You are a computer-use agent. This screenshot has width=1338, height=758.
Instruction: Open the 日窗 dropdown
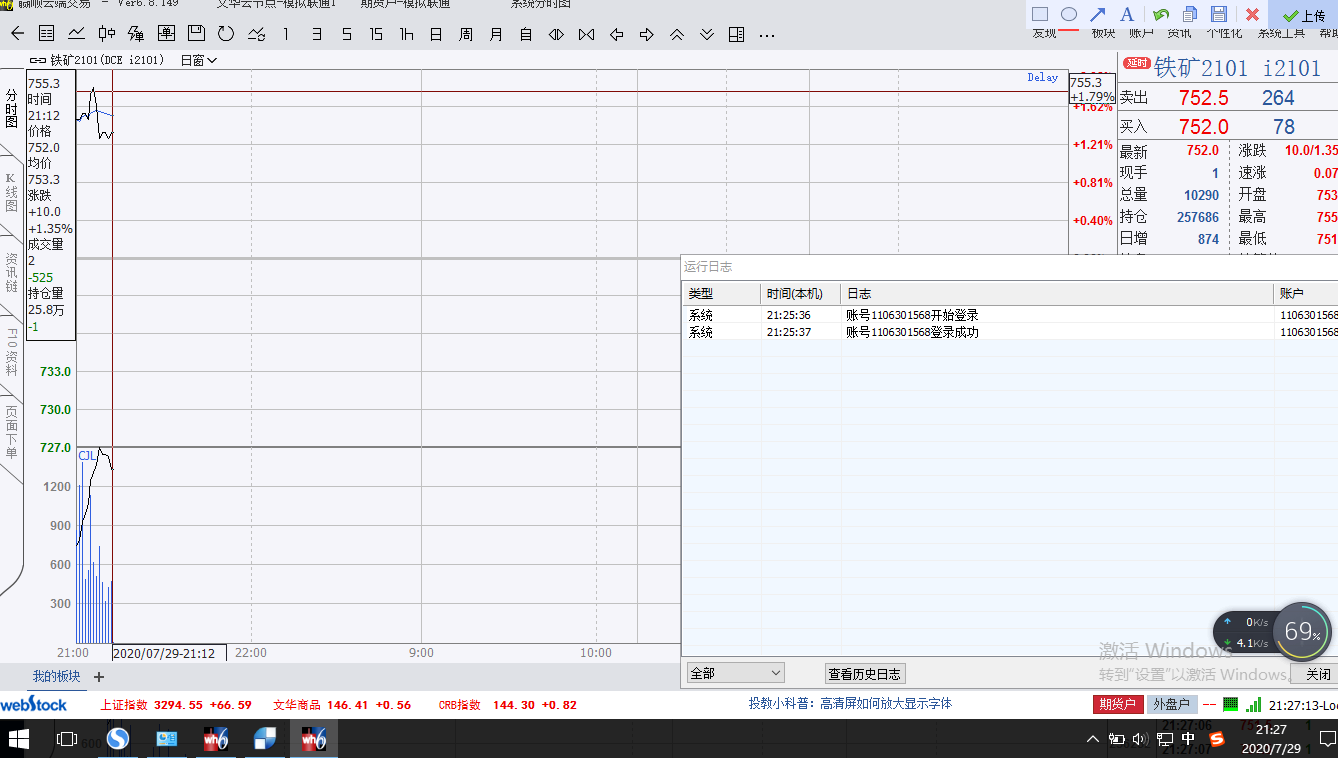(198, 60)
